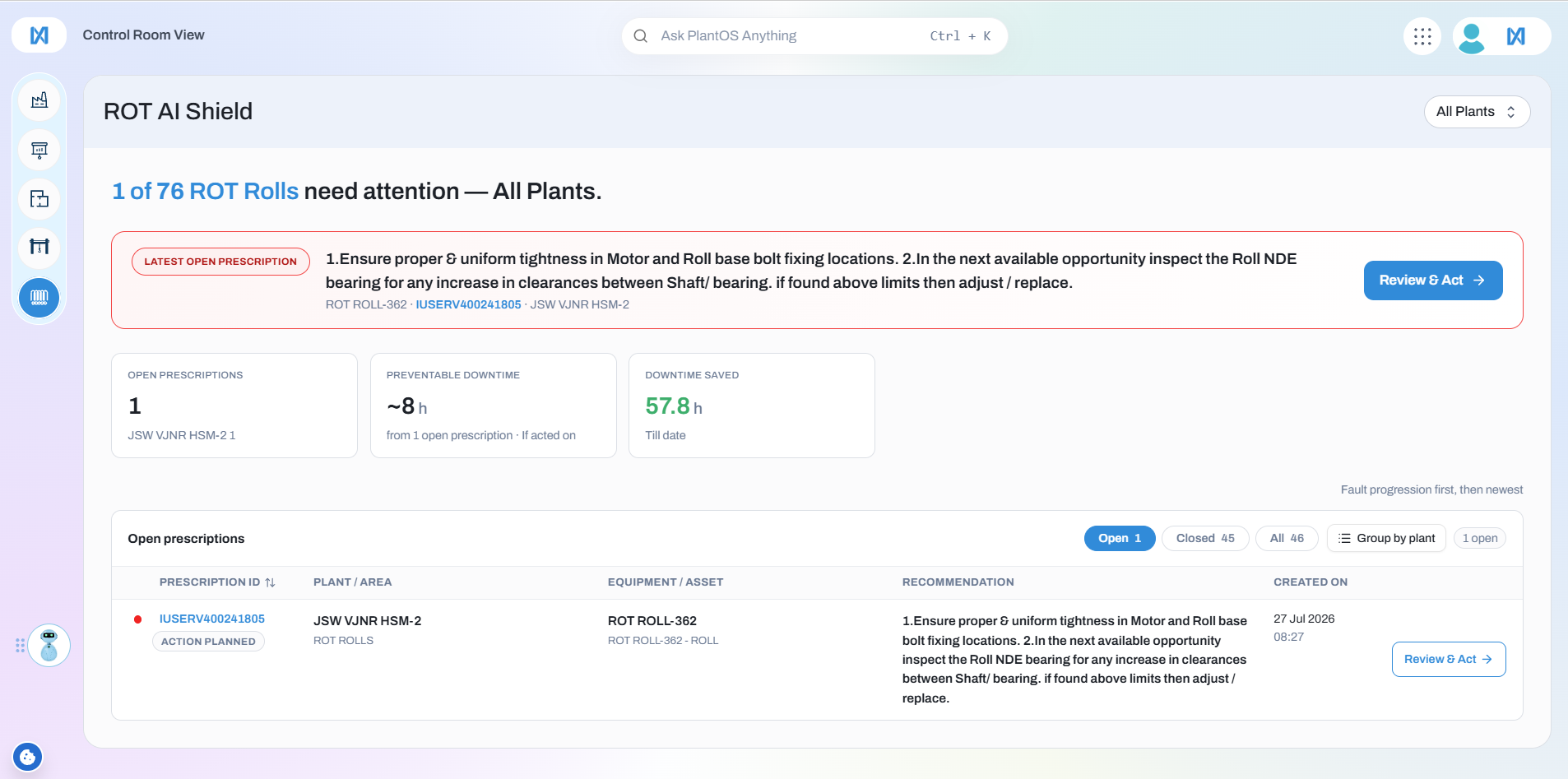The height and width of the screenshot is (779, 1568).
Task: Expand the All Plants dropdown
Action: (1477, 112)
